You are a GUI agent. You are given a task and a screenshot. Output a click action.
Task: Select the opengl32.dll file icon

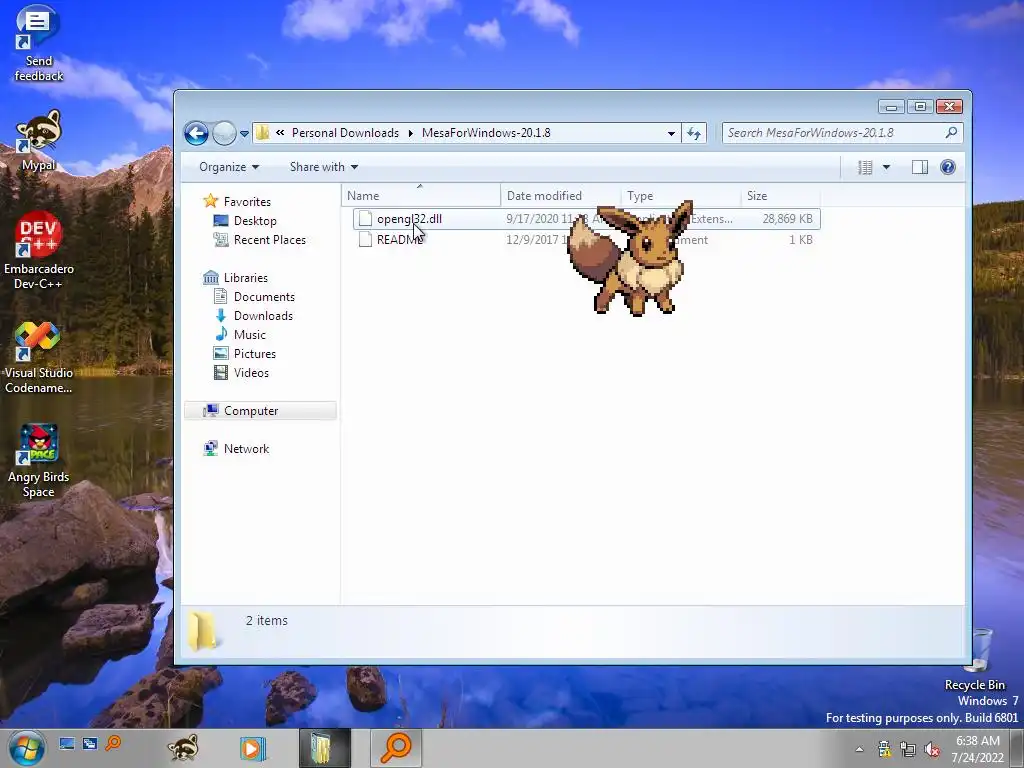coord(366,219)
